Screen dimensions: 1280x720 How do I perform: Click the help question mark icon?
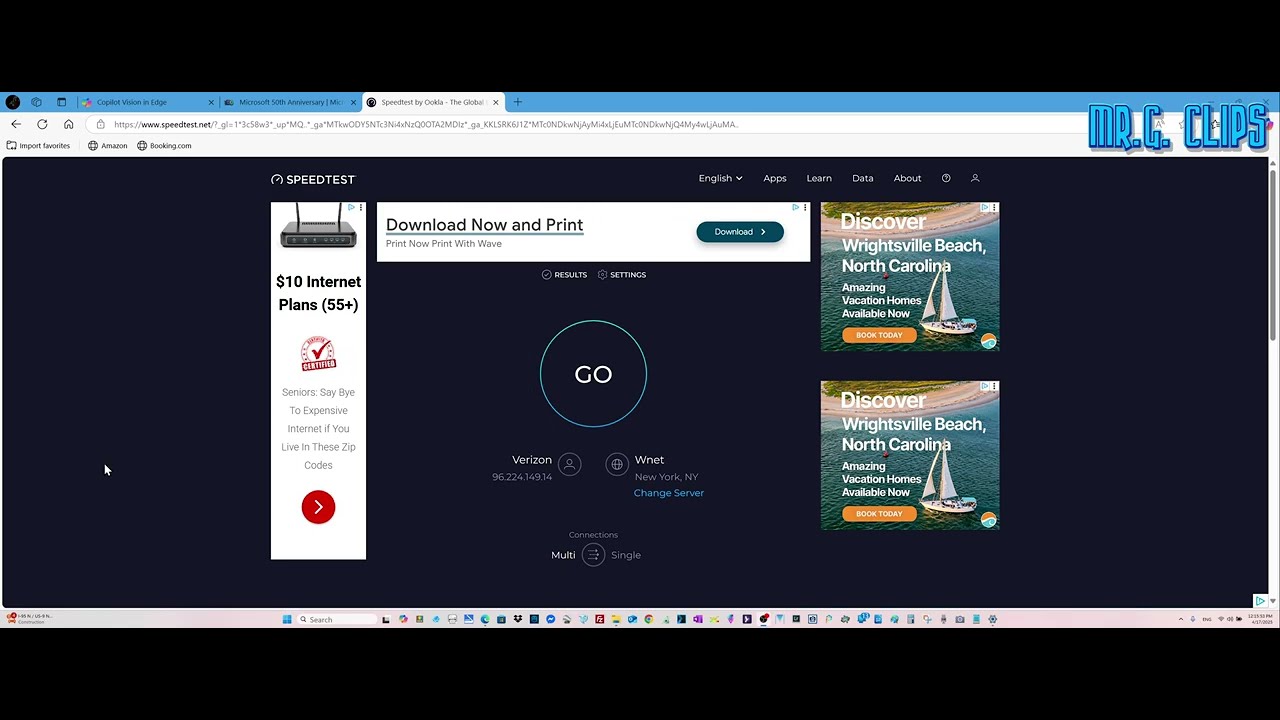(946, 178)
